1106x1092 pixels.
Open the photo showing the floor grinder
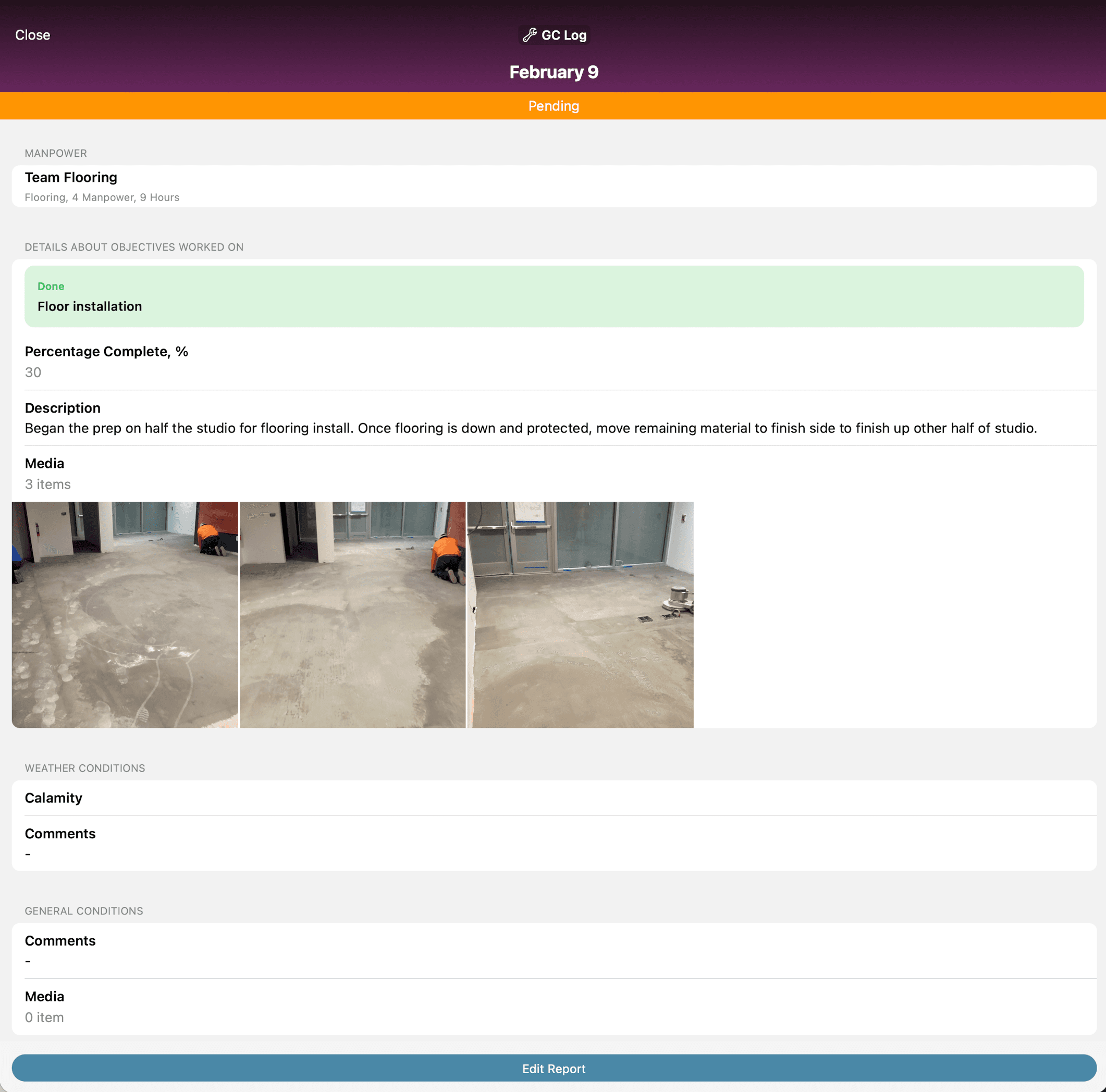click(581, 615)
